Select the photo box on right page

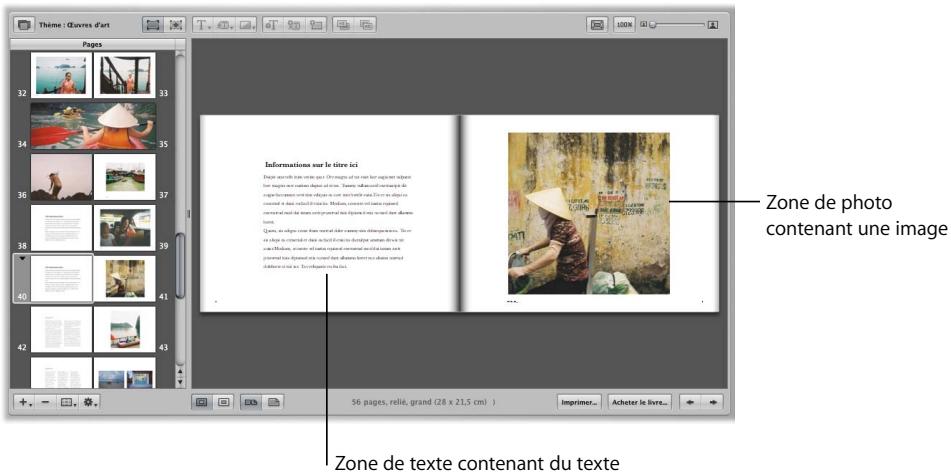coord(588,213)
